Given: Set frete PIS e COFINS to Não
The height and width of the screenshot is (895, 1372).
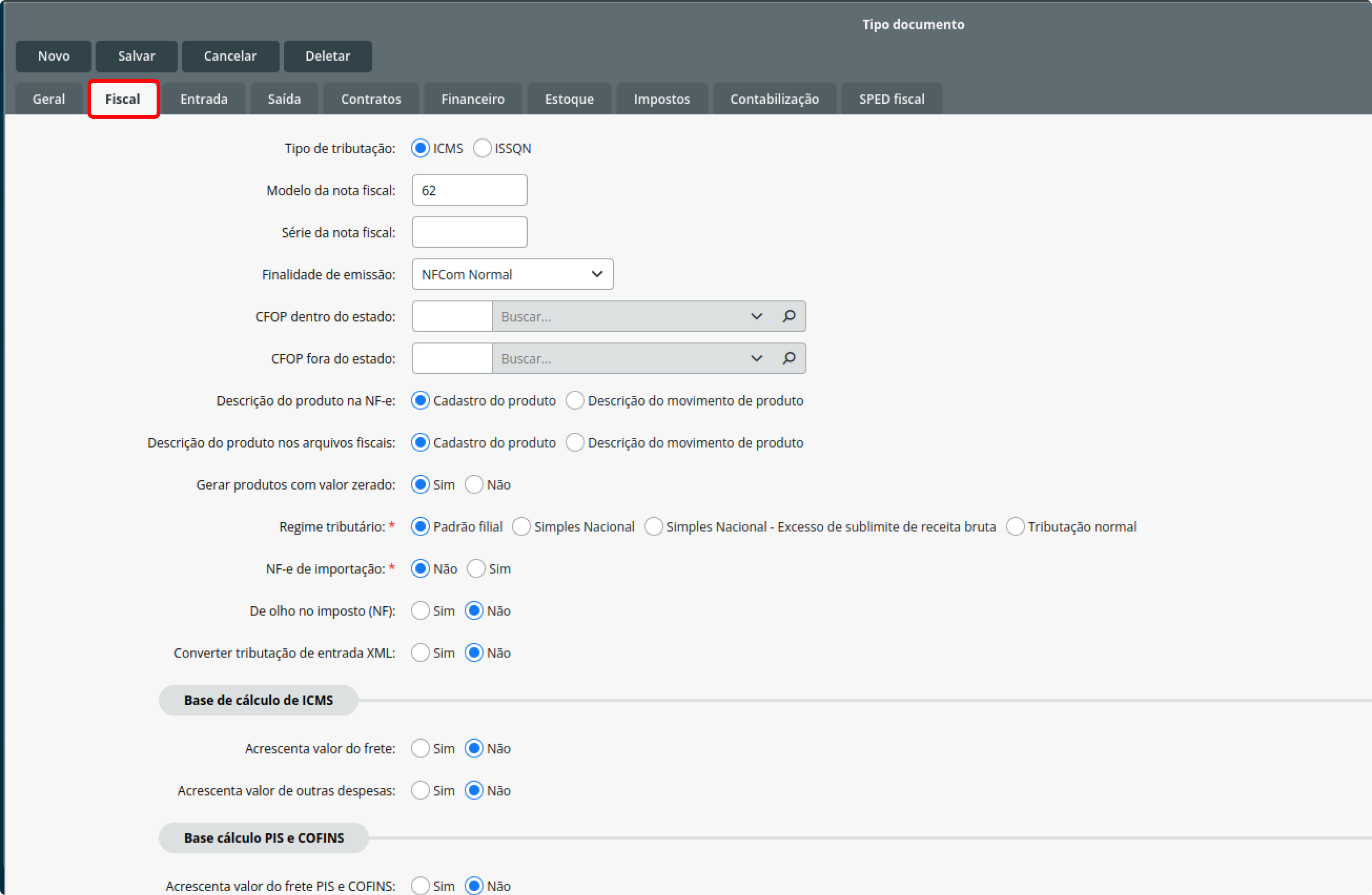Looking at the screenshot, I should (474, 886).
